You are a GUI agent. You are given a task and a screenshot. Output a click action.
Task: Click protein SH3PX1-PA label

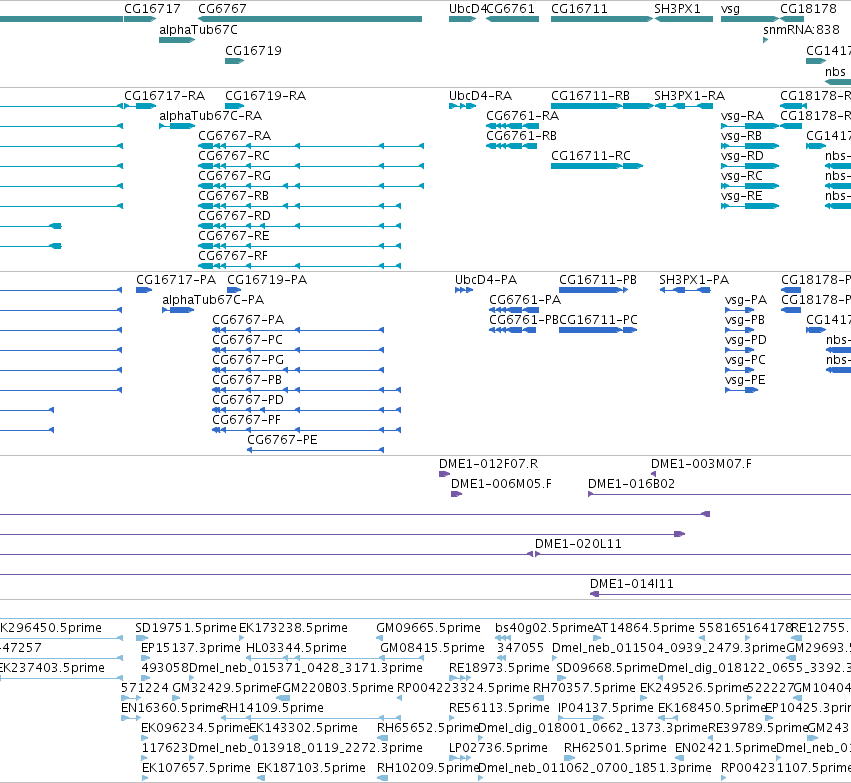pyautogui.click(x=694, y=280)
